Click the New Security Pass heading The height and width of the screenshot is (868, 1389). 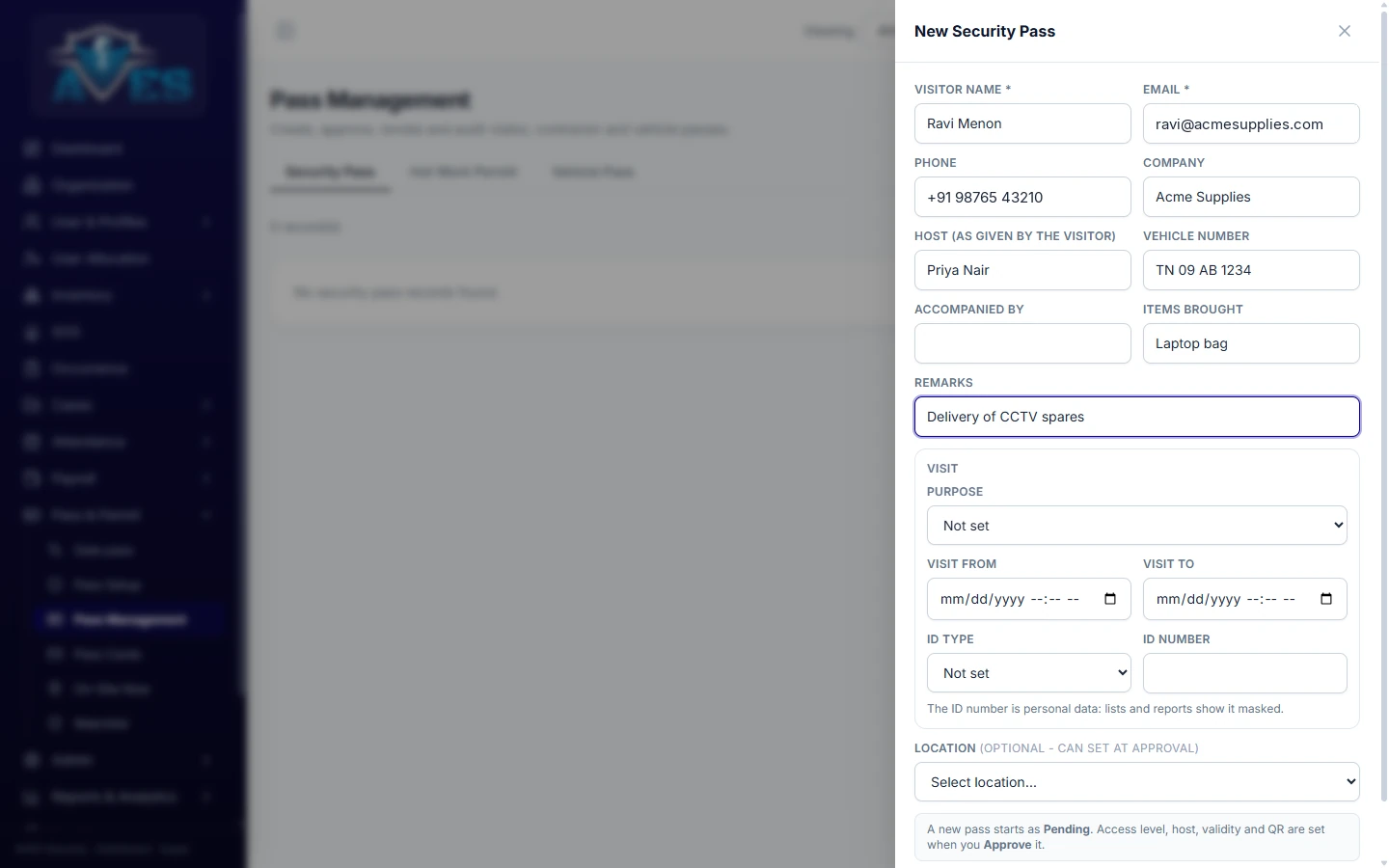click(985, 31)
